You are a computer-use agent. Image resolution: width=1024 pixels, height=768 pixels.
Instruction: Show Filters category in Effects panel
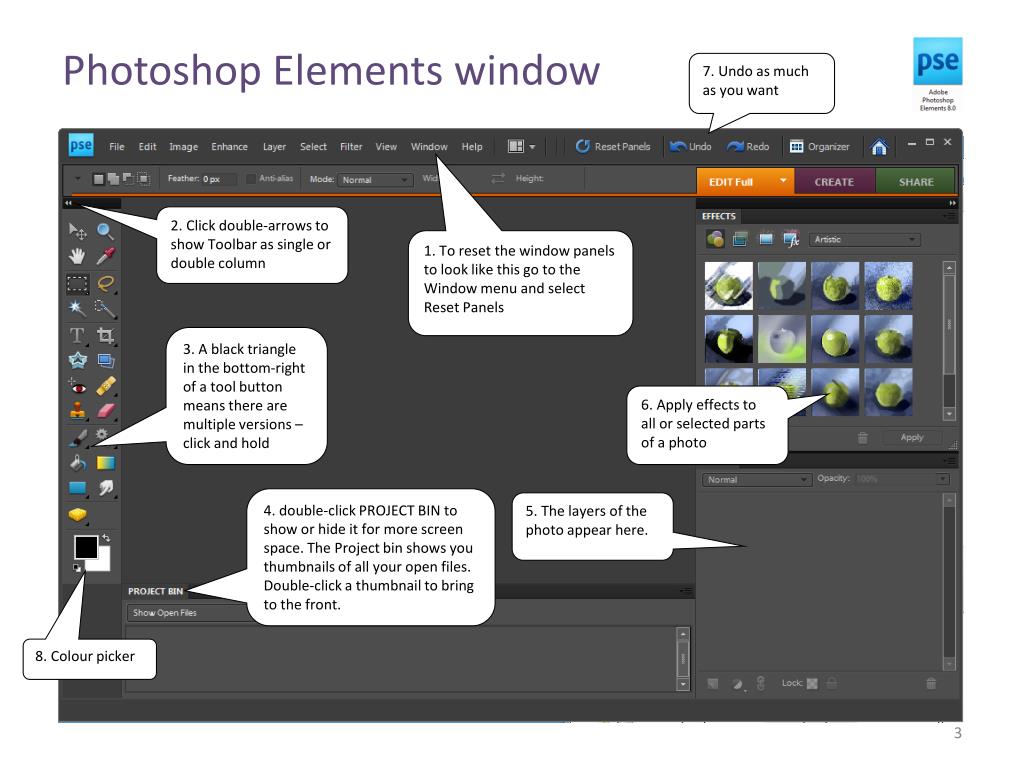(x=715, y=239)
